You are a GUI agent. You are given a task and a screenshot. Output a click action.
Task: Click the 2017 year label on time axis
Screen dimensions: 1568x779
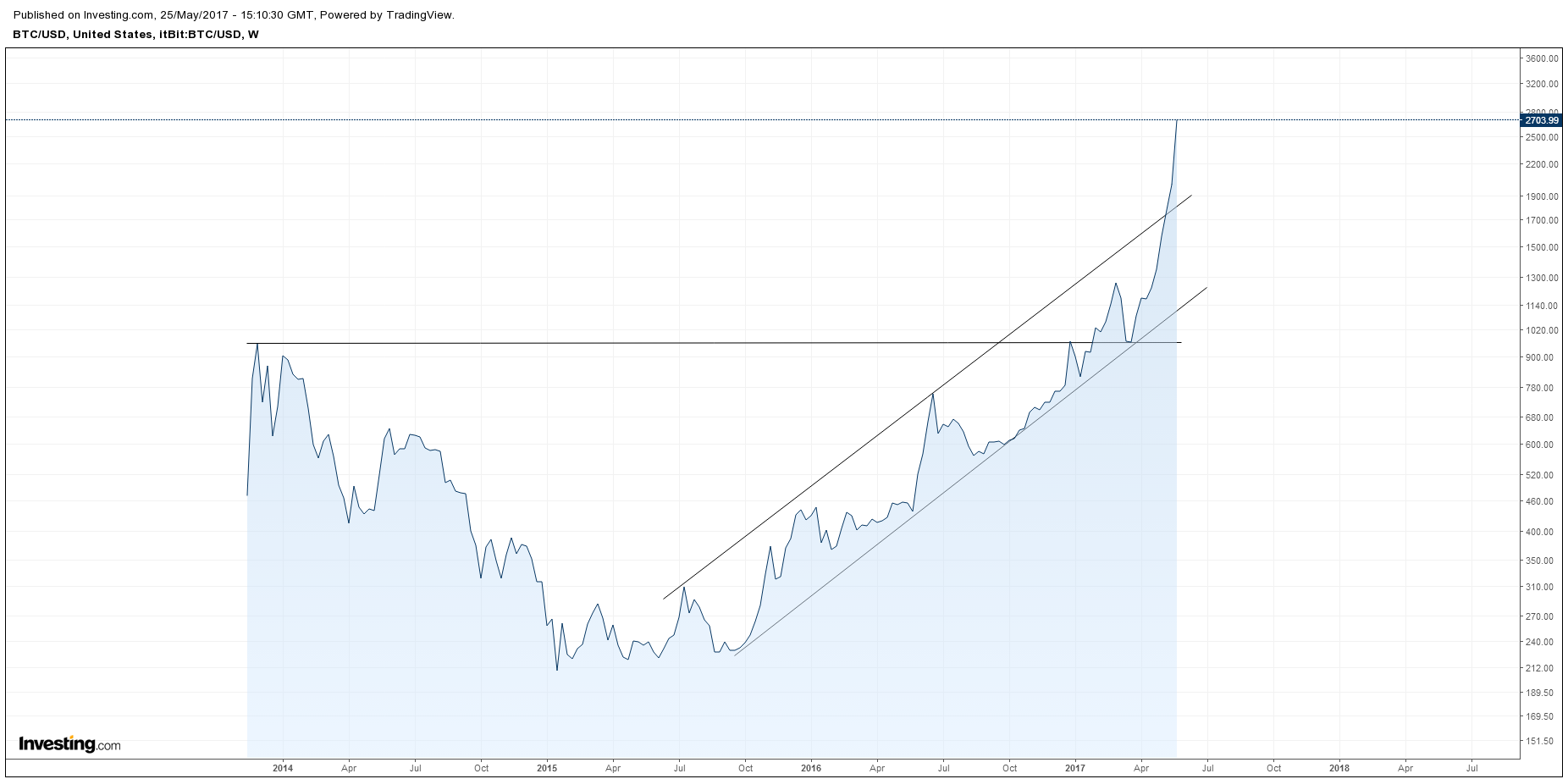pos(1075,769)
